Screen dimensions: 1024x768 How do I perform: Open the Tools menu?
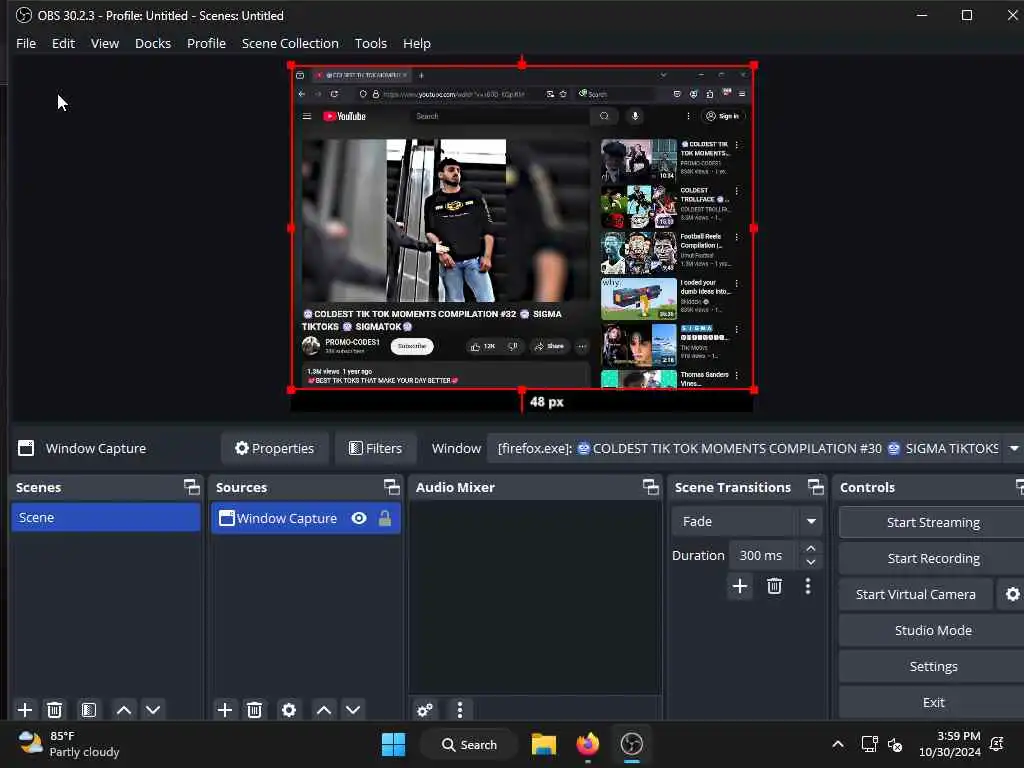(370, 43)
